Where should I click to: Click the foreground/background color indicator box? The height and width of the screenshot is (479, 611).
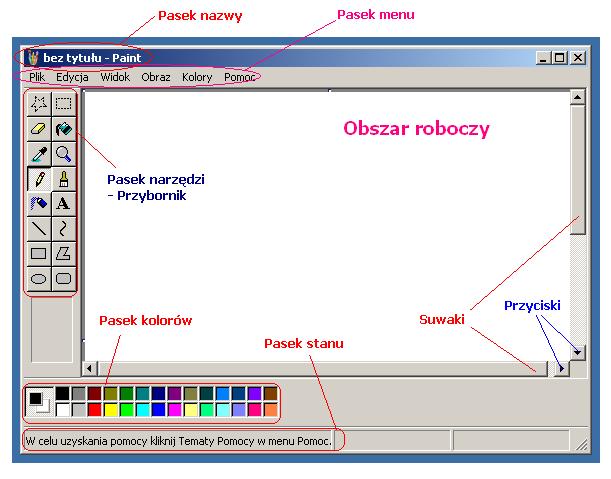point(39,402)
